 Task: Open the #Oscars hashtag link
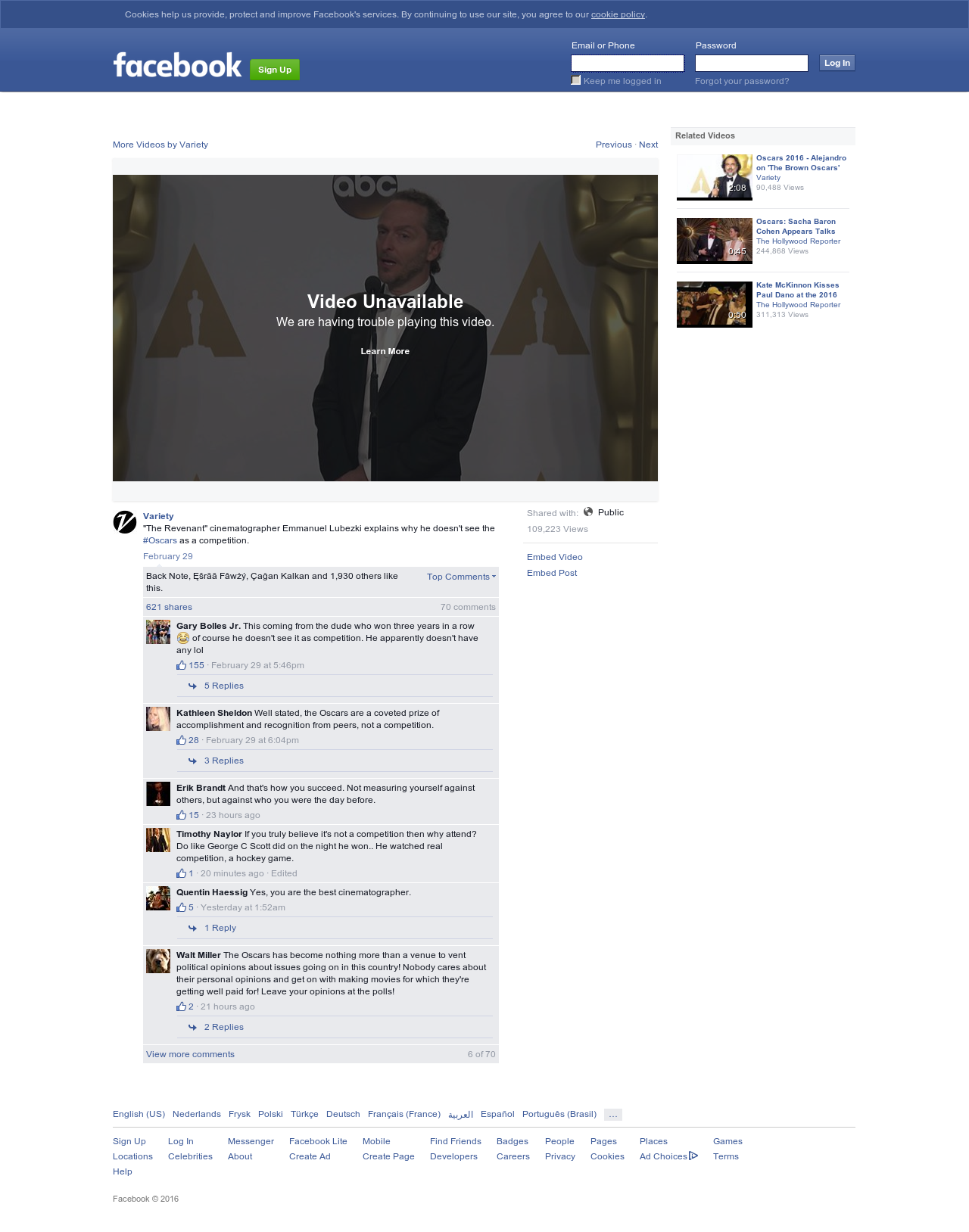coord(160,540)
